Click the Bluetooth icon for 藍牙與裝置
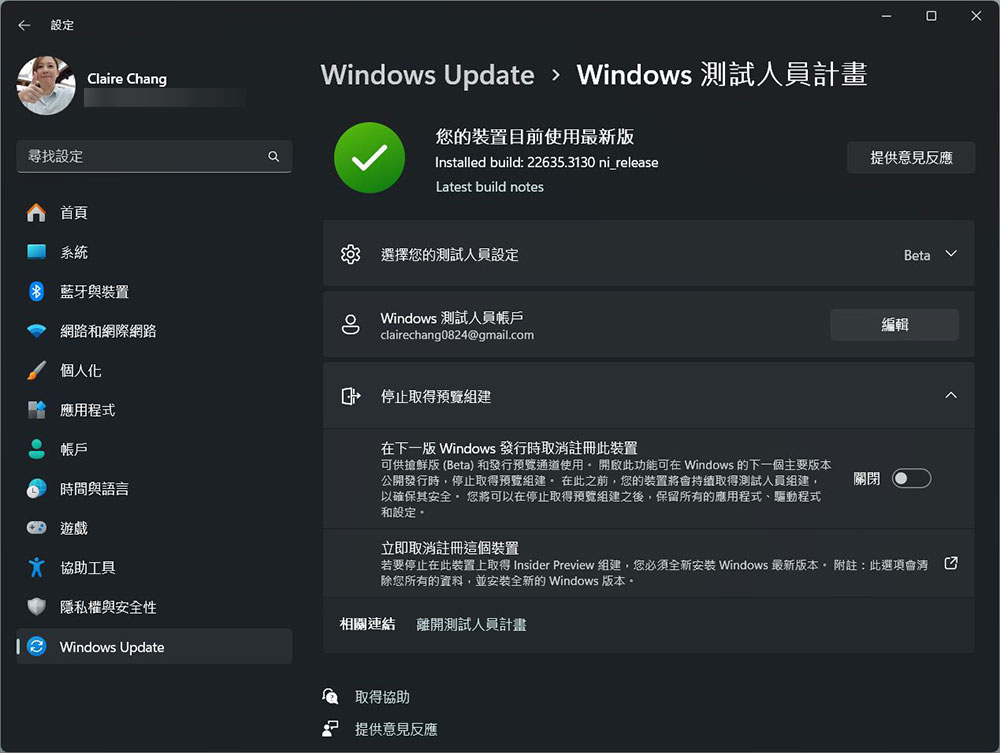Screen dimensions: 1000x753 click(36, 291)
